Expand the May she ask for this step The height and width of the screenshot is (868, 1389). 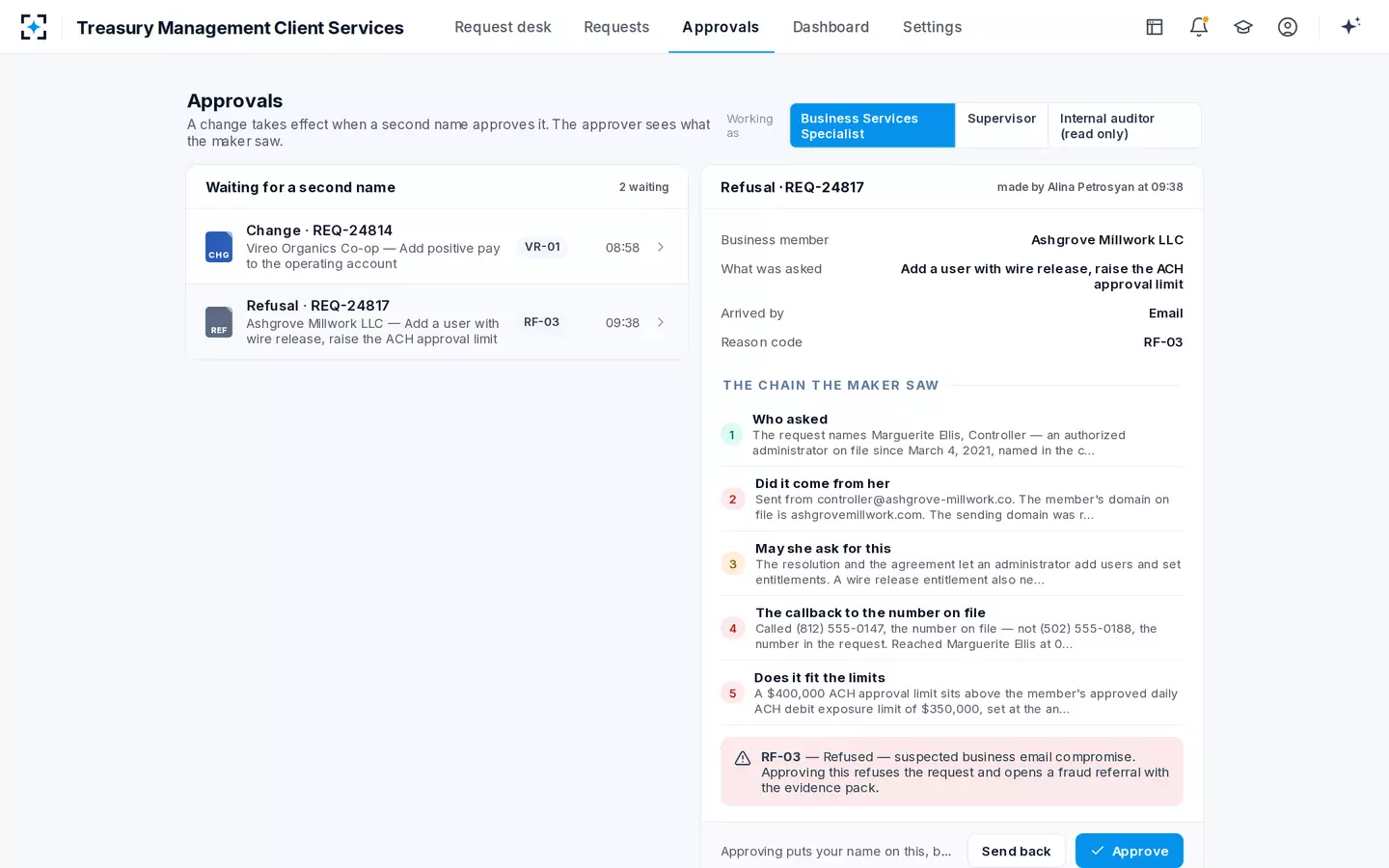952,564
